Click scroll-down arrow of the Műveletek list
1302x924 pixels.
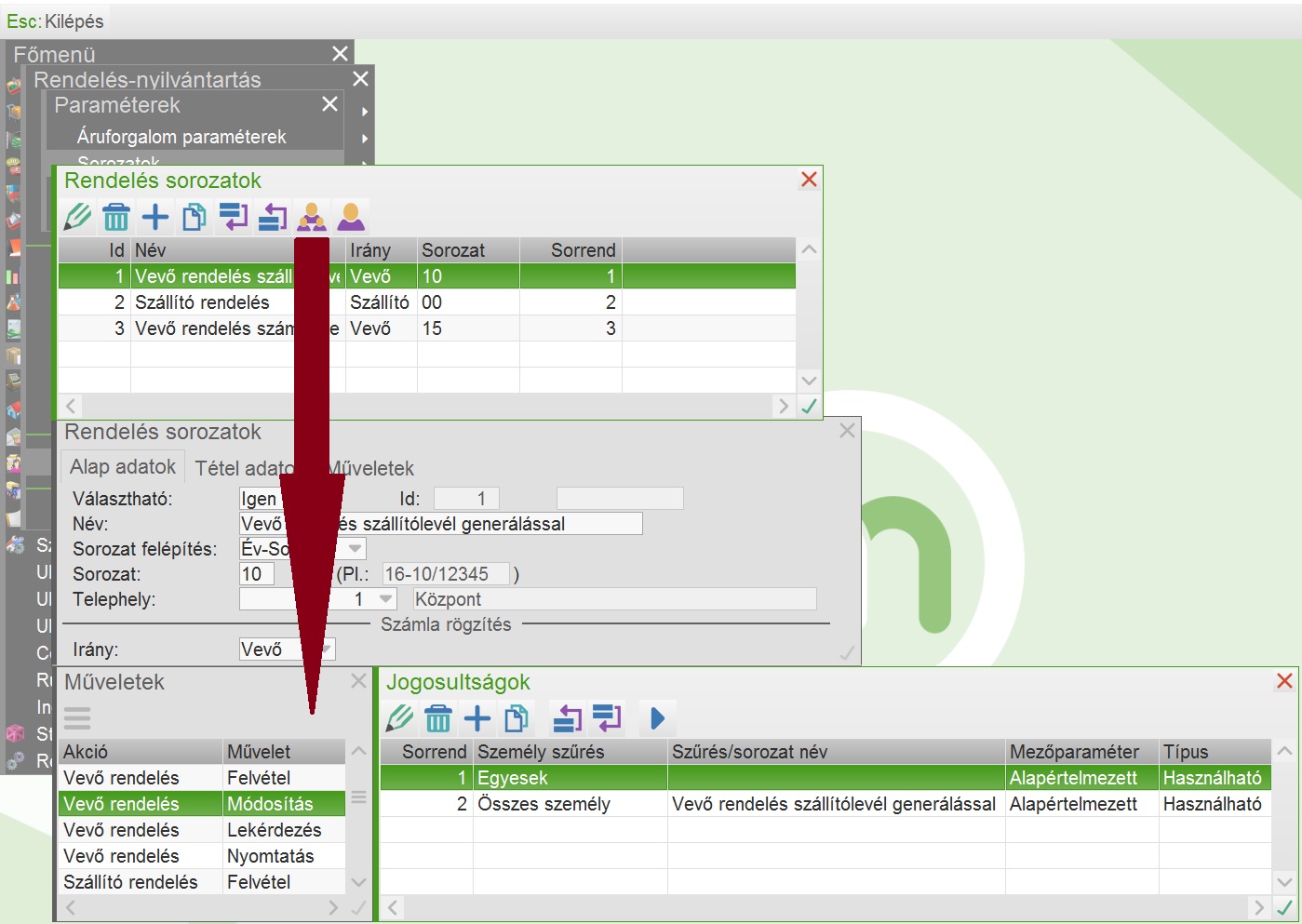(358, 882)
